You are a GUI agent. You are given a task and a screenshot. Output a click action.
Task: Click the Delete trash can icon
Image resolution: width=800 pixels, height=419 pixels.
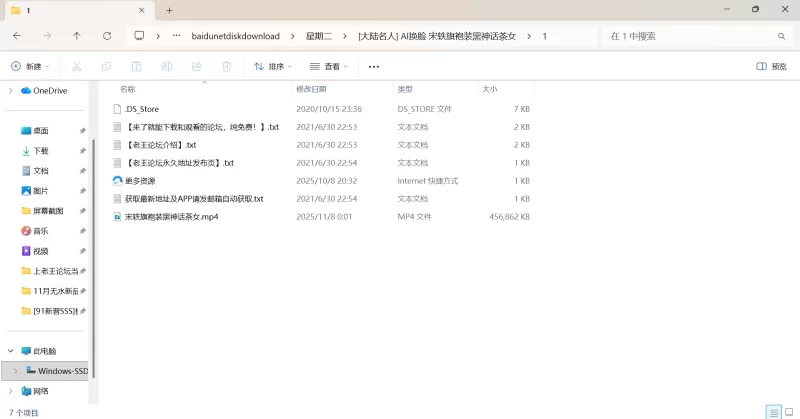(x=226, y=66)
